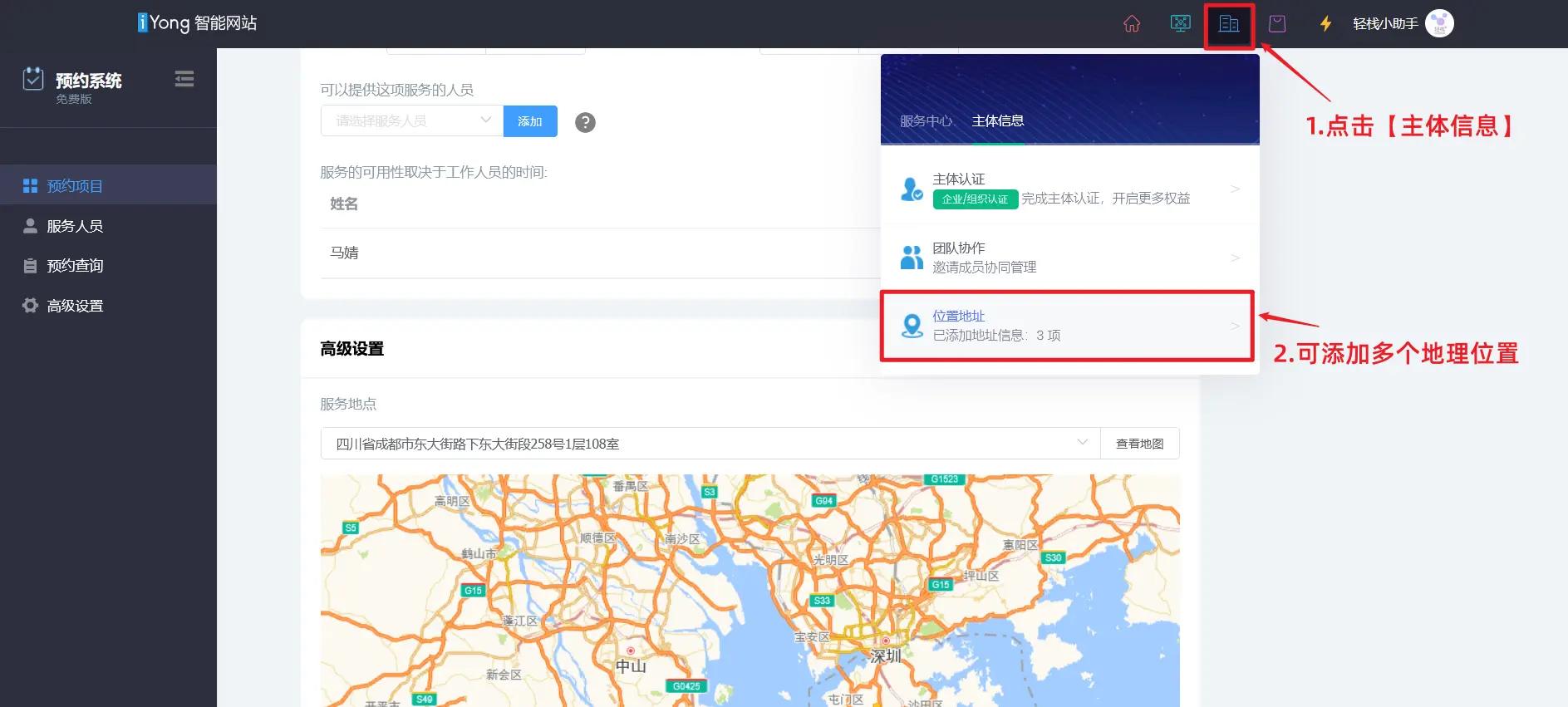Open the purple shopping bag icon
This screenshot has height=707, width=1568.
pyautogui.click(x=1277, y=24)
